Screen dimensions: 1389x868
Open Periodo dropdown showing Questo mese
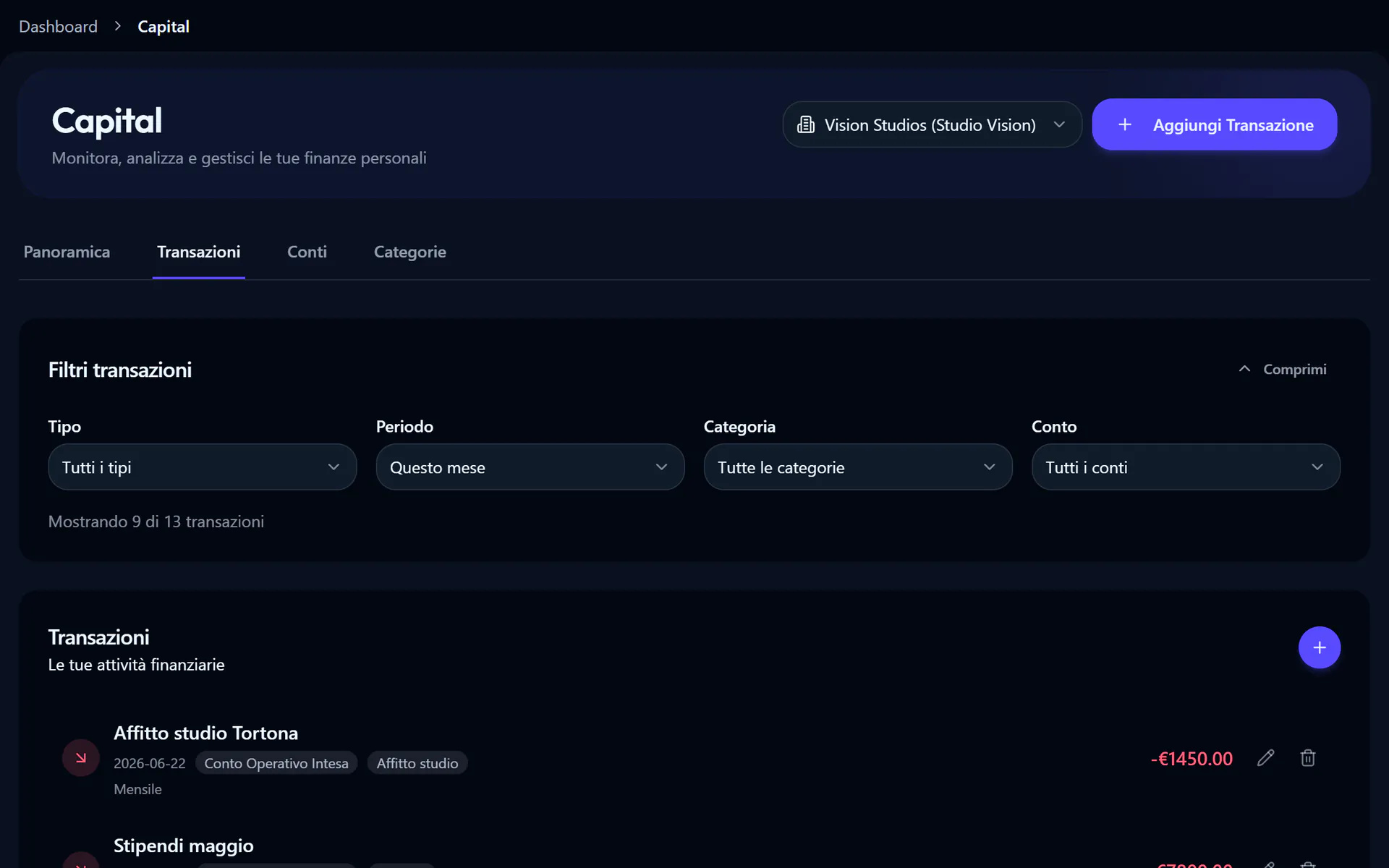[530, 467]
